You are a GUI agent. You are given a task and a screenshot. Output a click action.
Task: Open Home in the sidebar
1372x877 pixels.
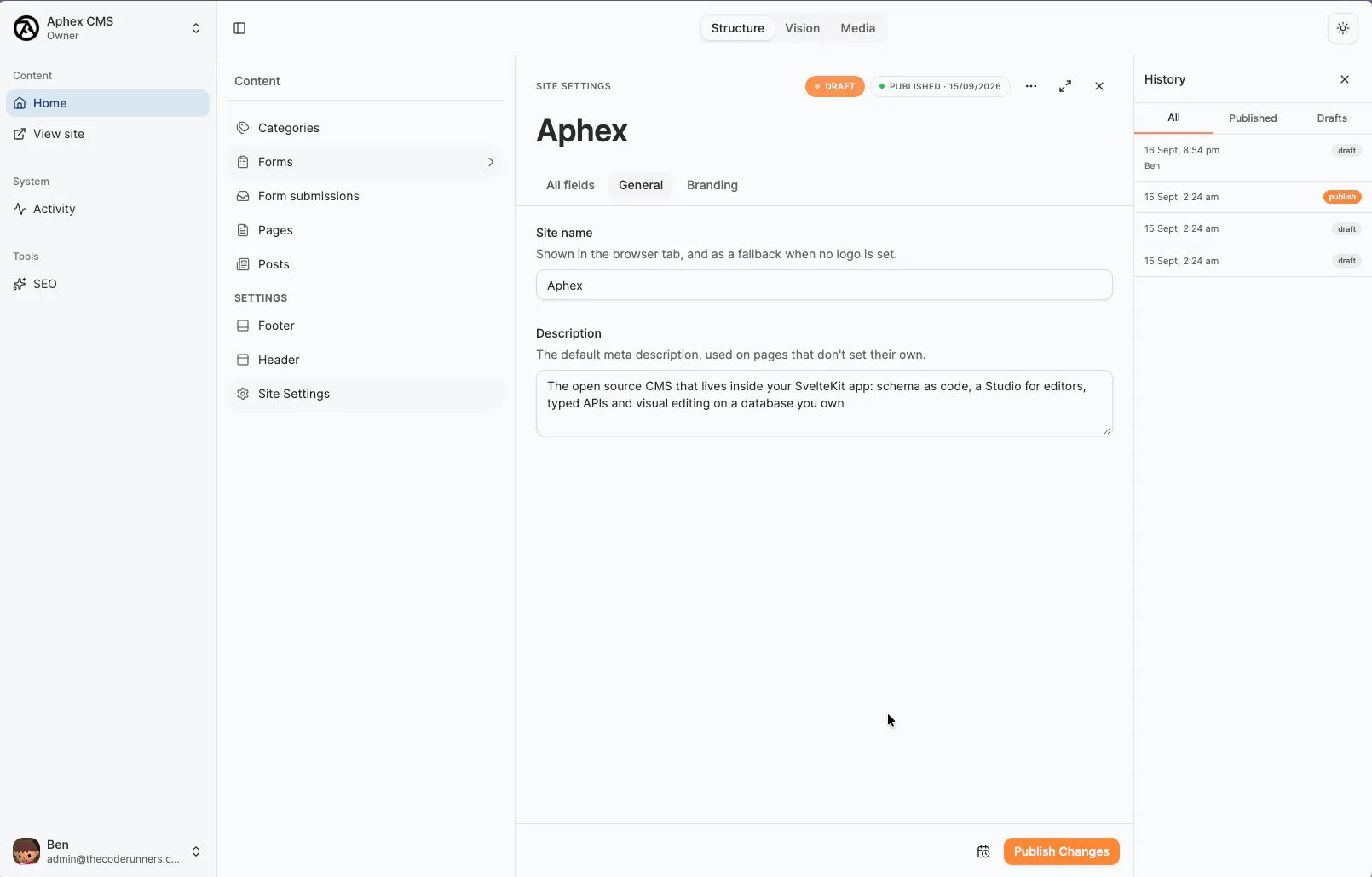107,103
